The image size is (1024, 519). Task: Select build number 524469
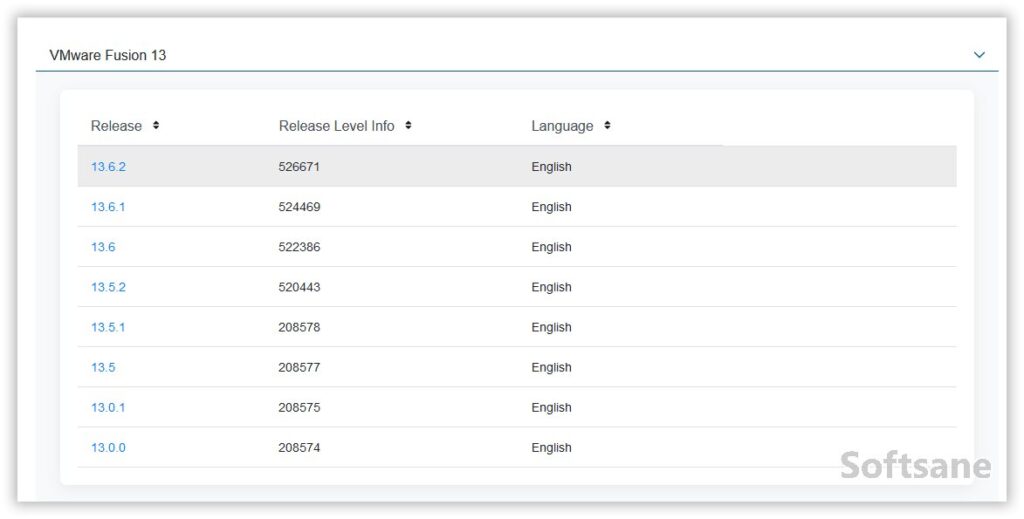click(x=299, y=207)
